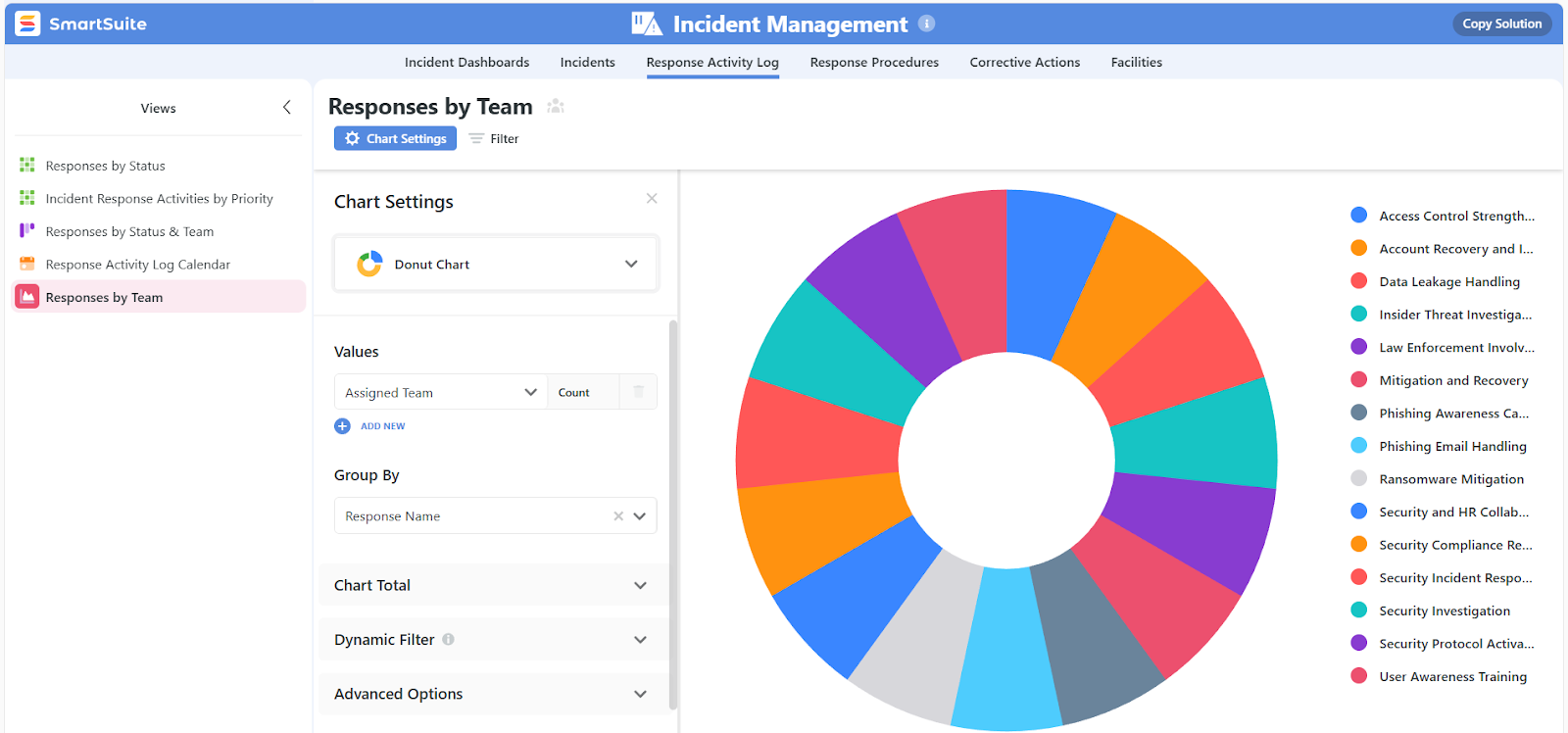Screen dimensions: 1568x733
Task: Click the User Awareness Training legend label
Action: (x=1452, y=676)
